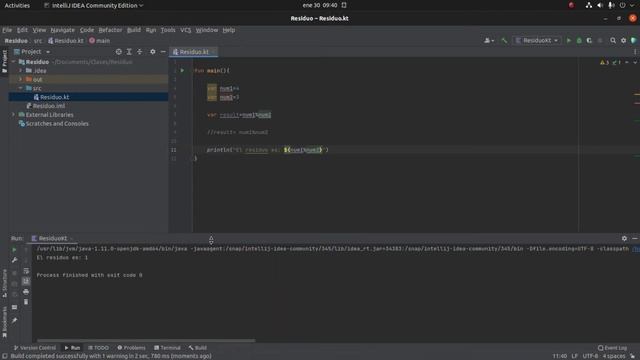Collapse the Residuo project root node
Image resolution: width=640 pixels, height=360 pixels.
pyautogui.click(x=14, y=62)
